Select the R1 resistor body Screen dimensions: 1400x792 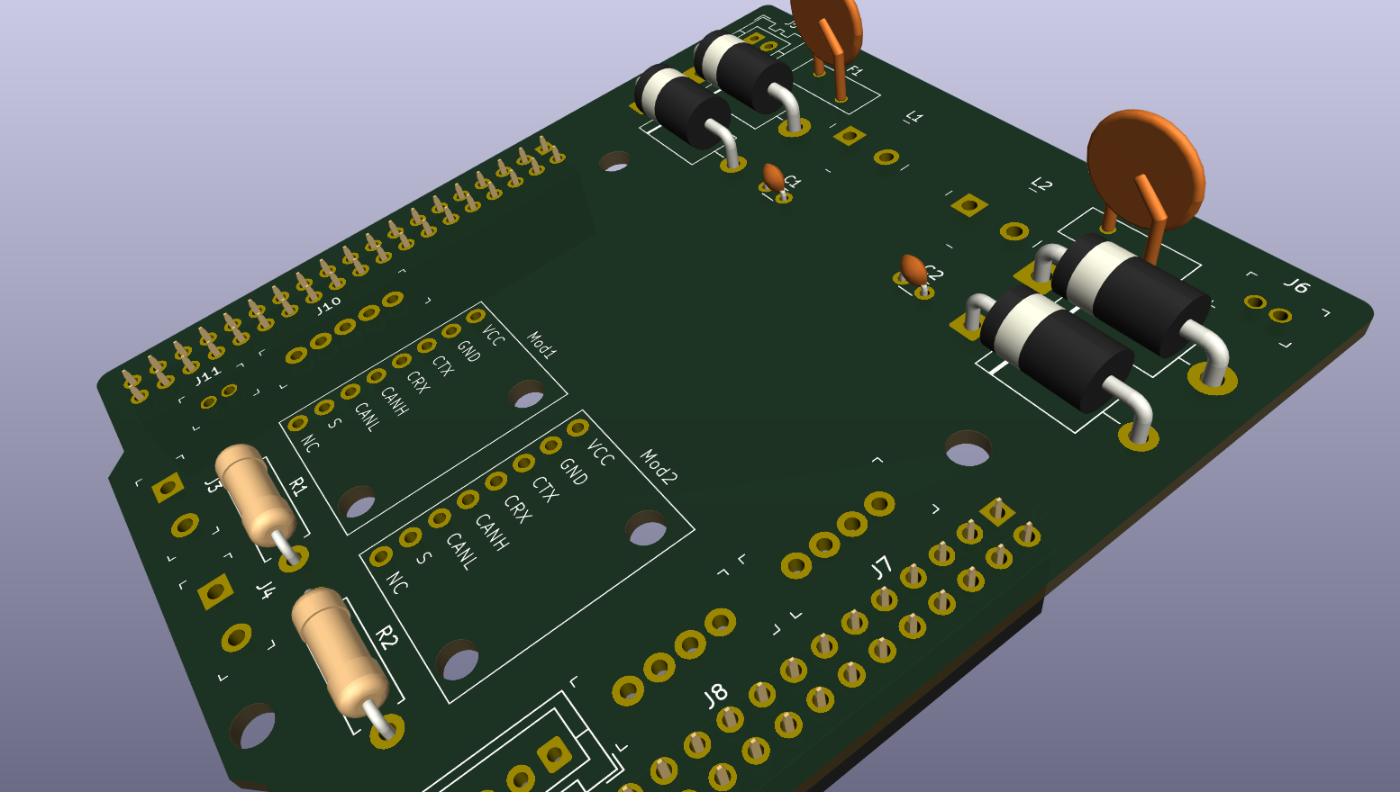[256, 494]
